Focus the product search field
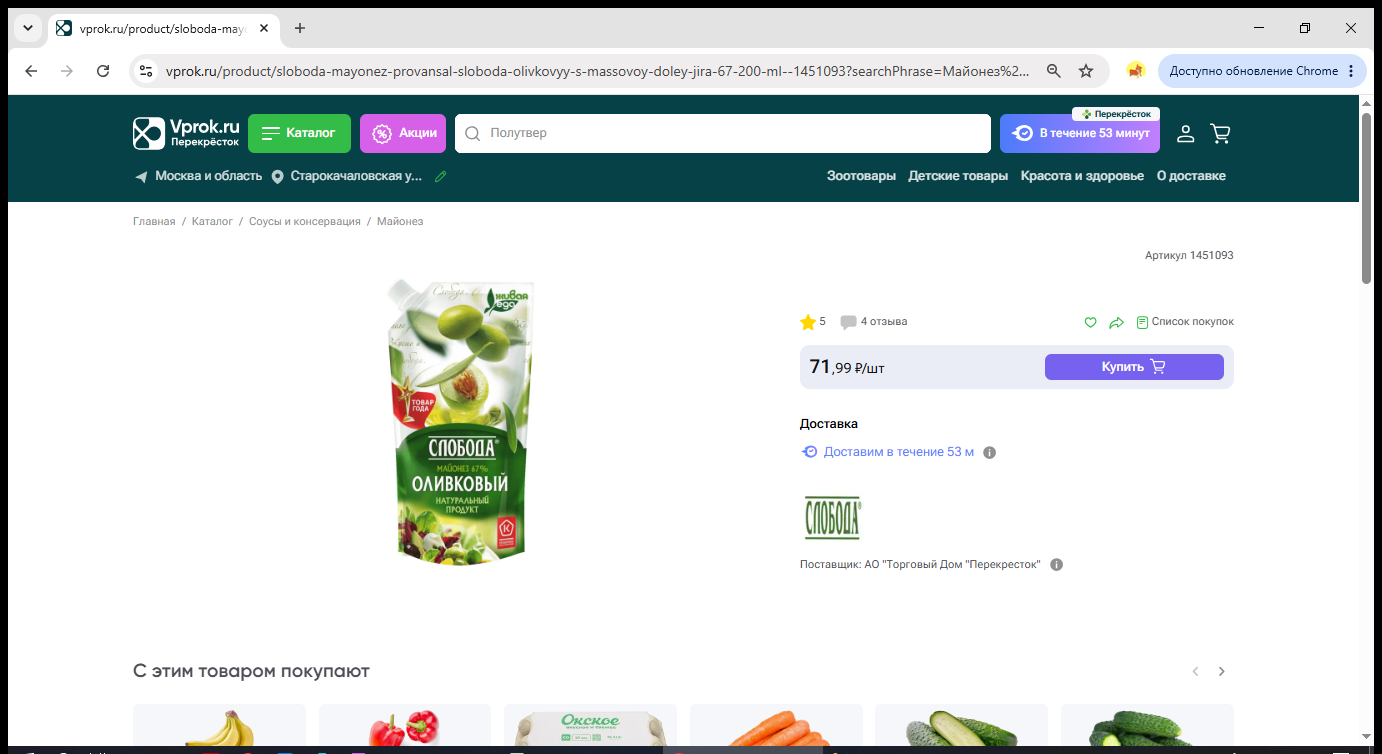Image resolution: width=1382 pixels, height=754 pixels. coord(722,133)
